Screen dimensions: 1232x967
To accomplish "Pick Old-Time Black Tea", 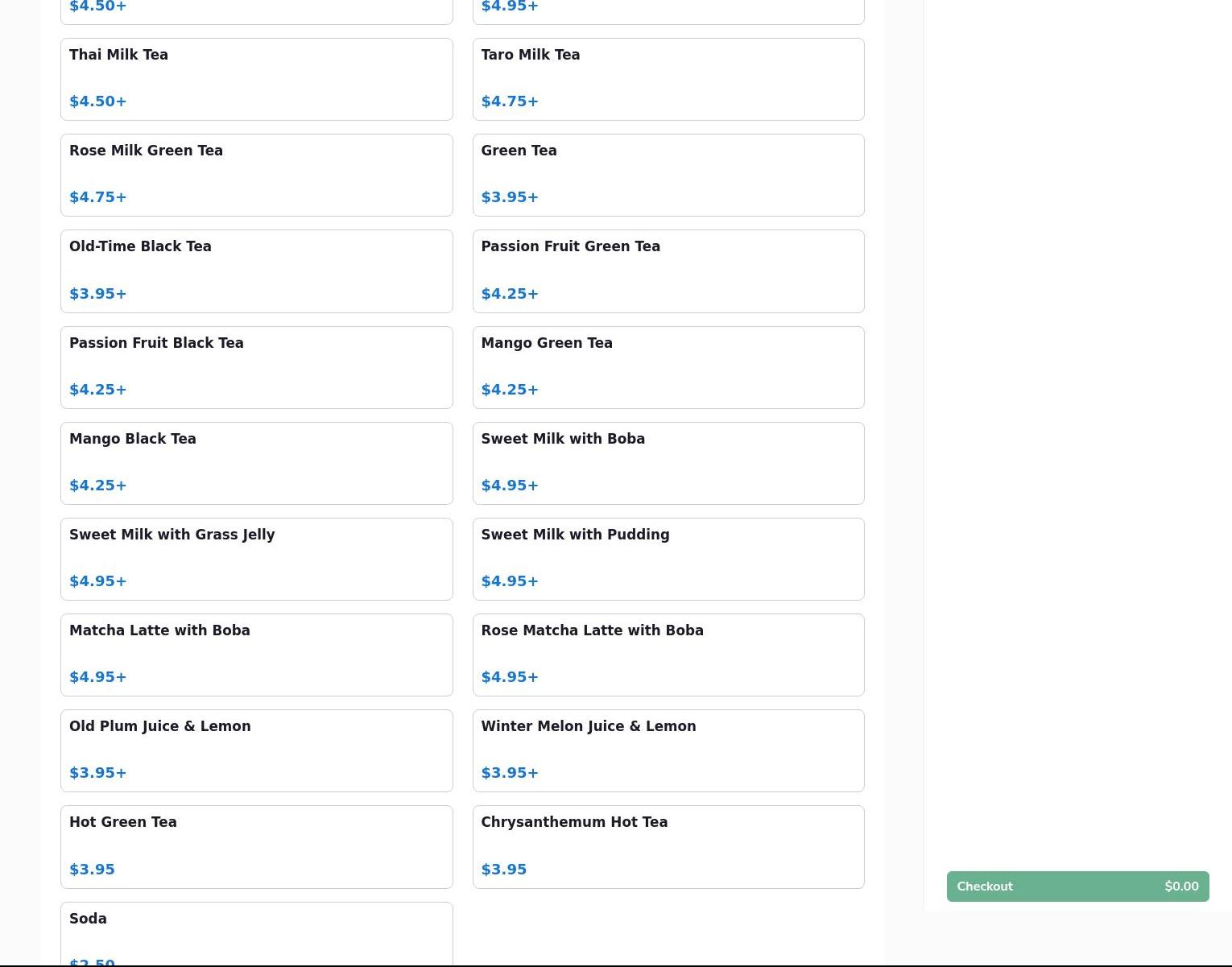I will click(x=256, y=271).
